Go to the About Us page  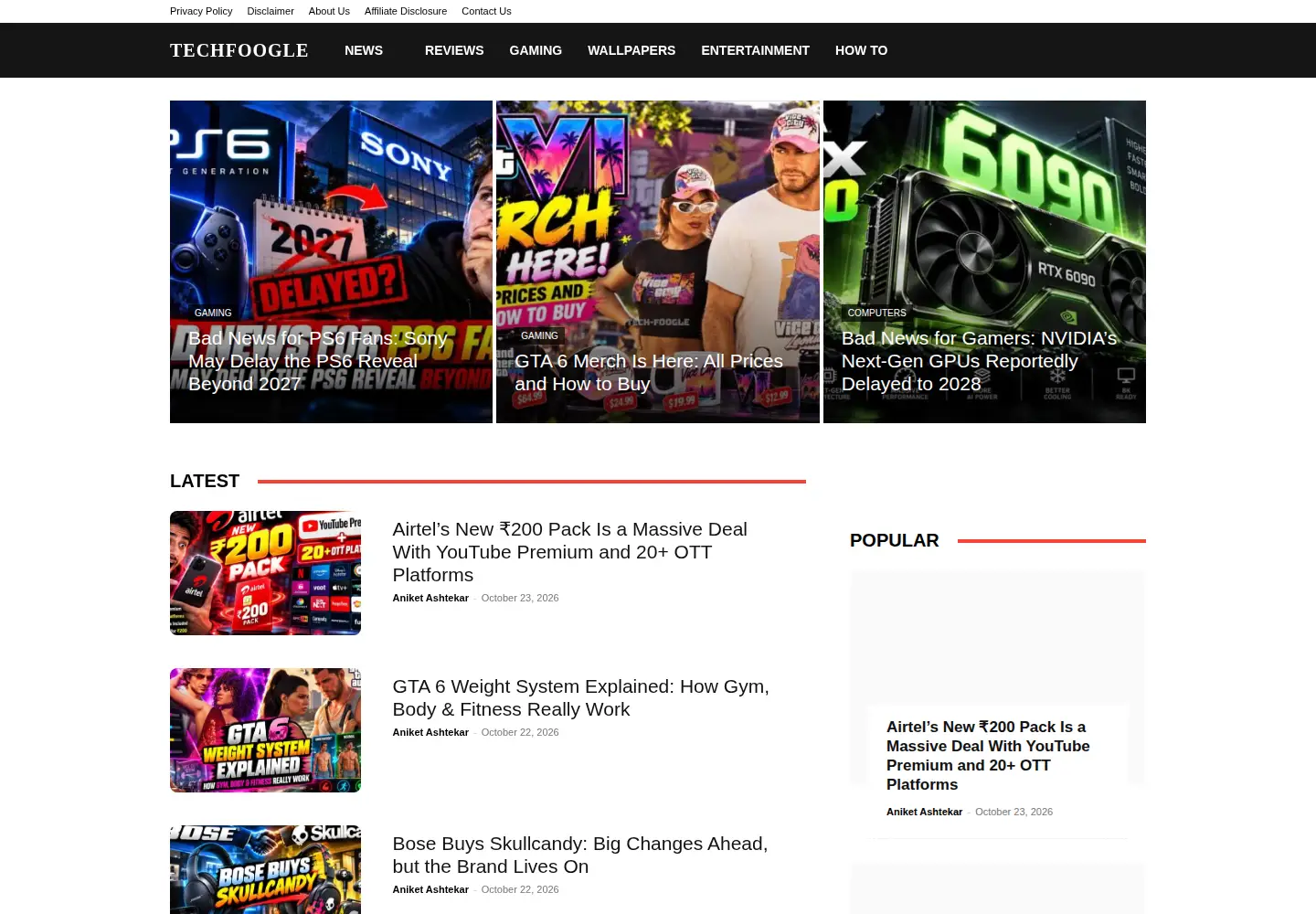click(329, 11)
